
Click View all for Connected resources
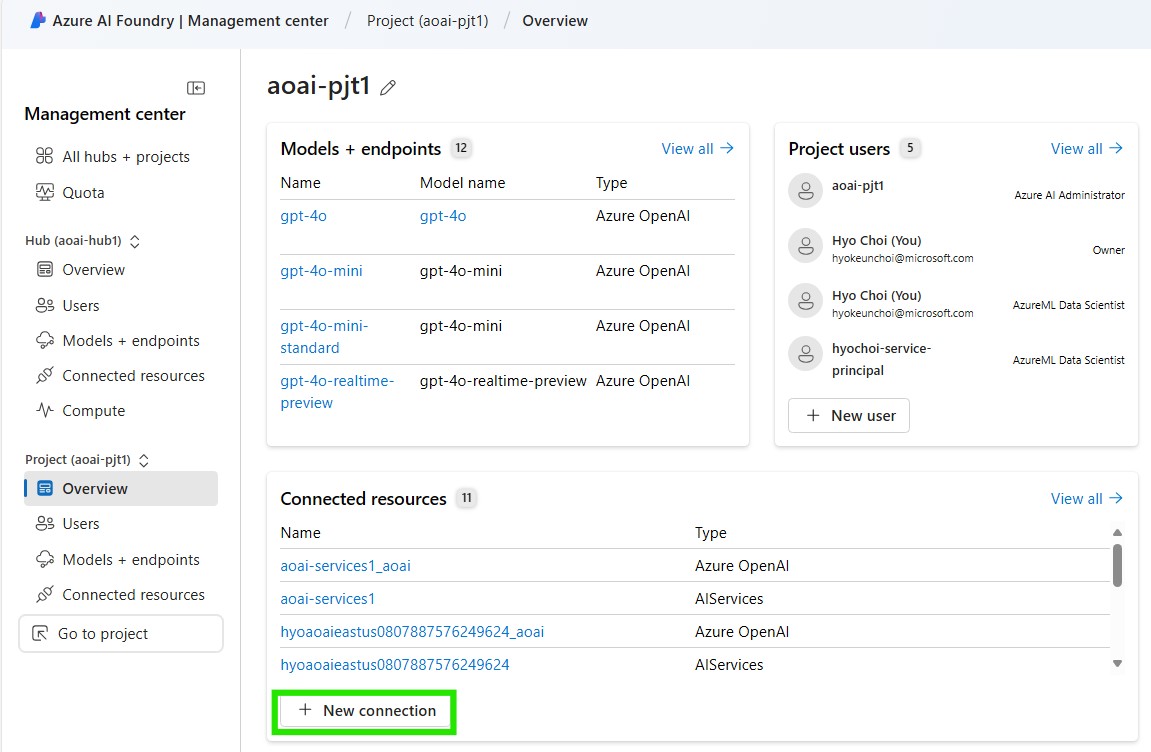coord(1086,498)
